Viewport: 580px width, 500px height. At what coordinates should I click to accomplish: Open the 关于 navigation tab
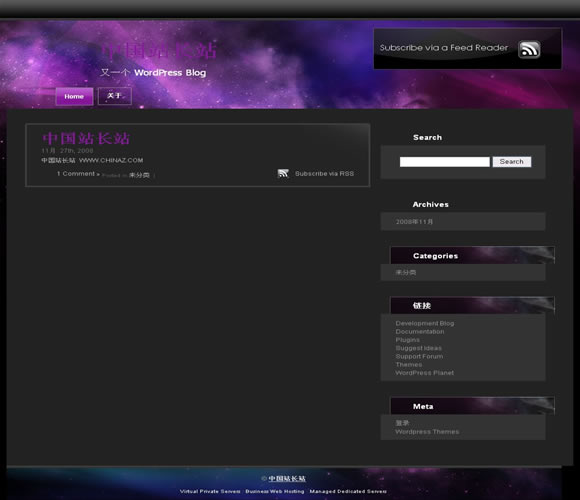[115, 96]
